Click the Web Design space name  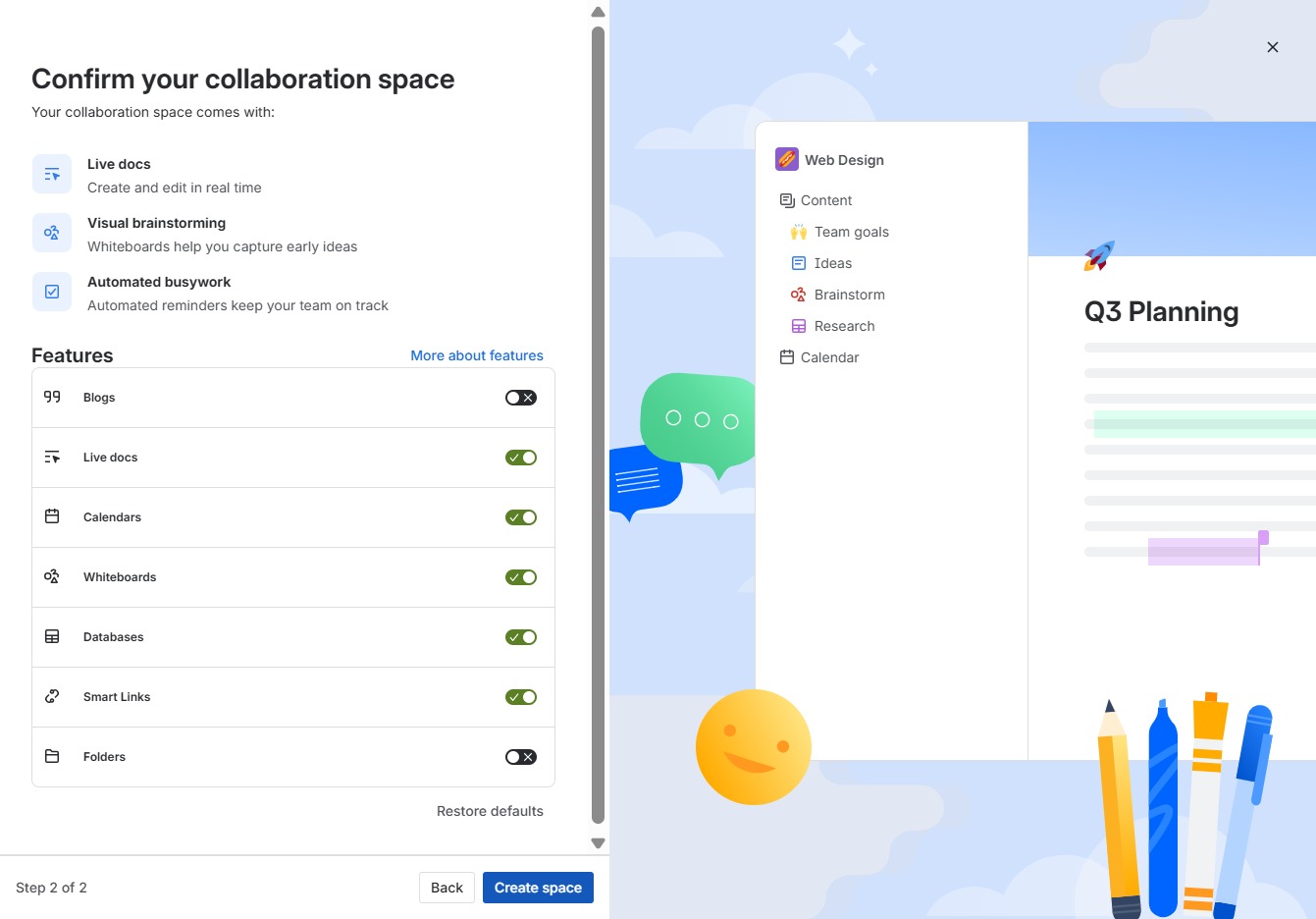(844, 160)
